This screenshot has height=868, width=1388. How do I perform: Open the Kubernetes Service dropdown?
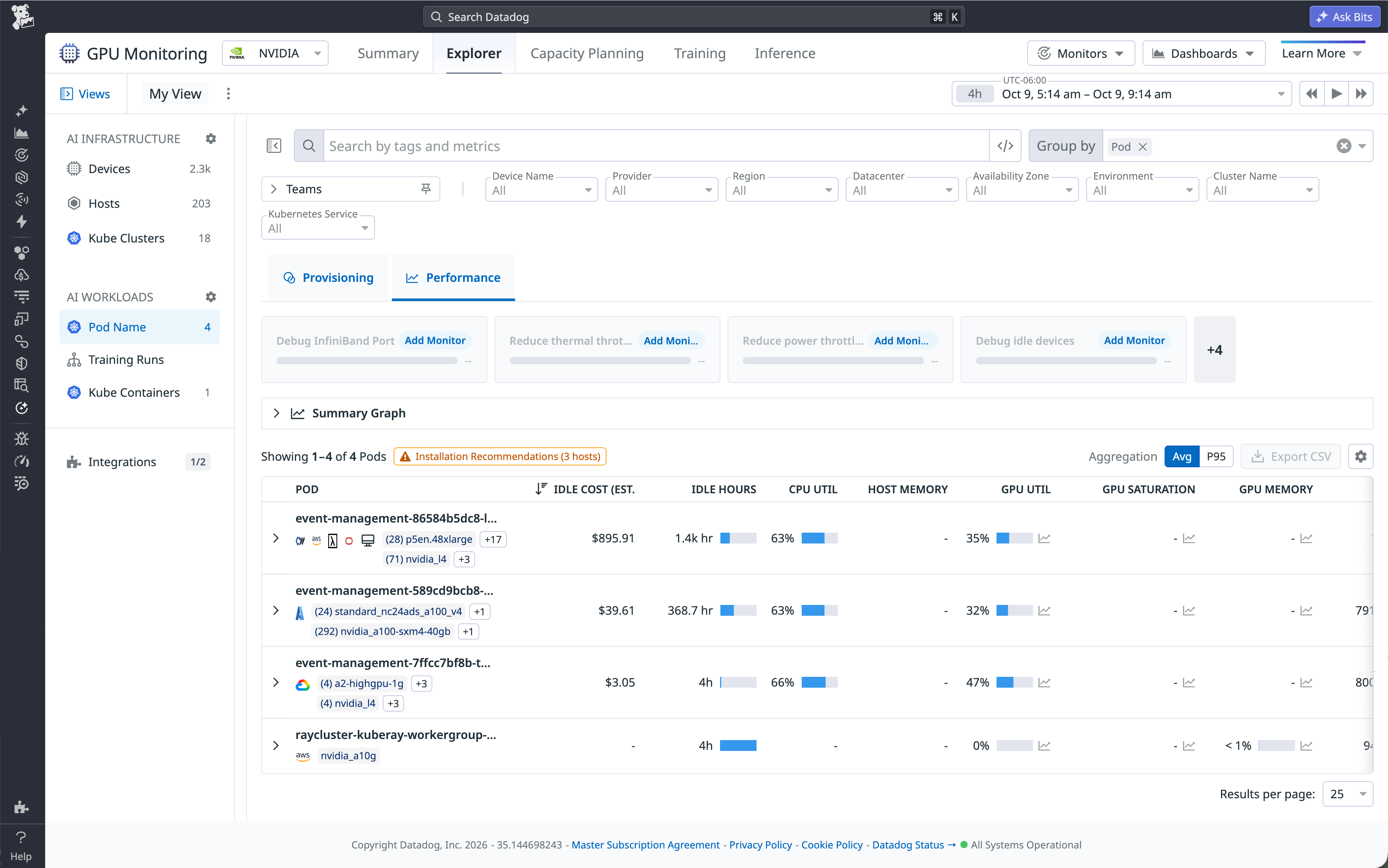(318, 228)
